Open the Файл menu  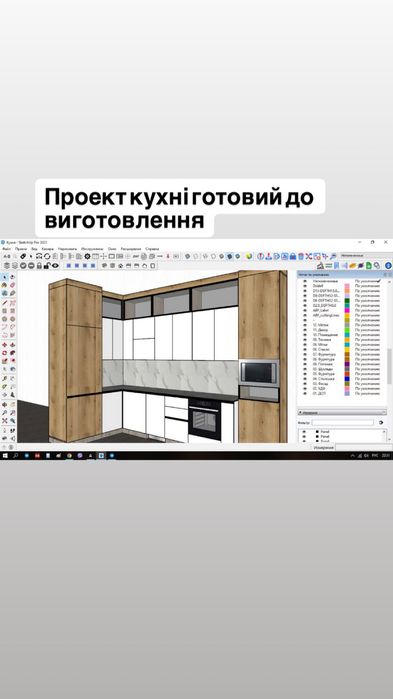point(6,249)
